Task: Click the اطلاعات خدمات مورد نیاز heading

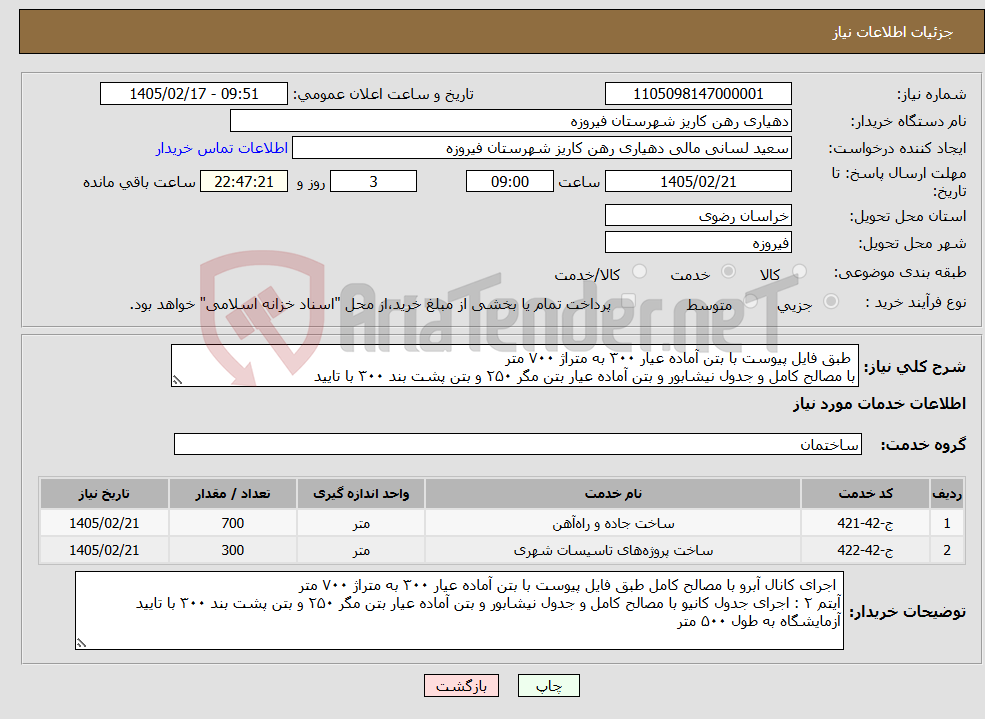Action: [879, 404]
